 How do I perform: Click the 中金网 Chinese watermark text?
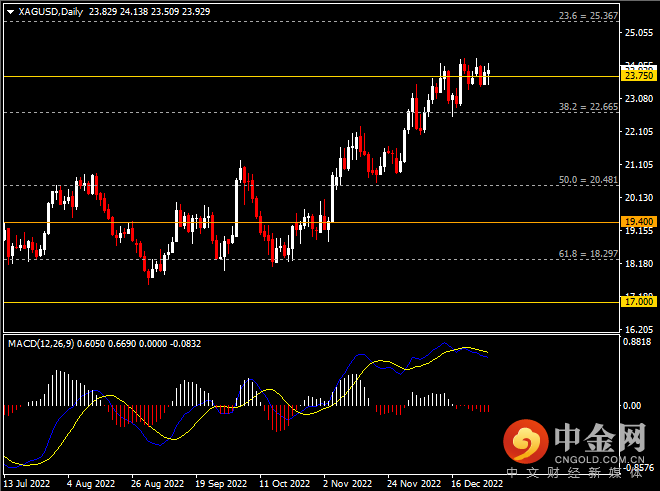point(598,438)
